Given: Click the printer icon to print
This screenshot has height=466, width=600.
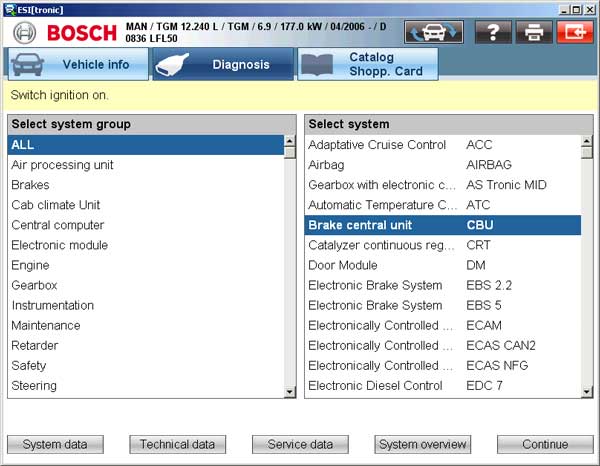Looking at the screenshot, I should [535, 32].
